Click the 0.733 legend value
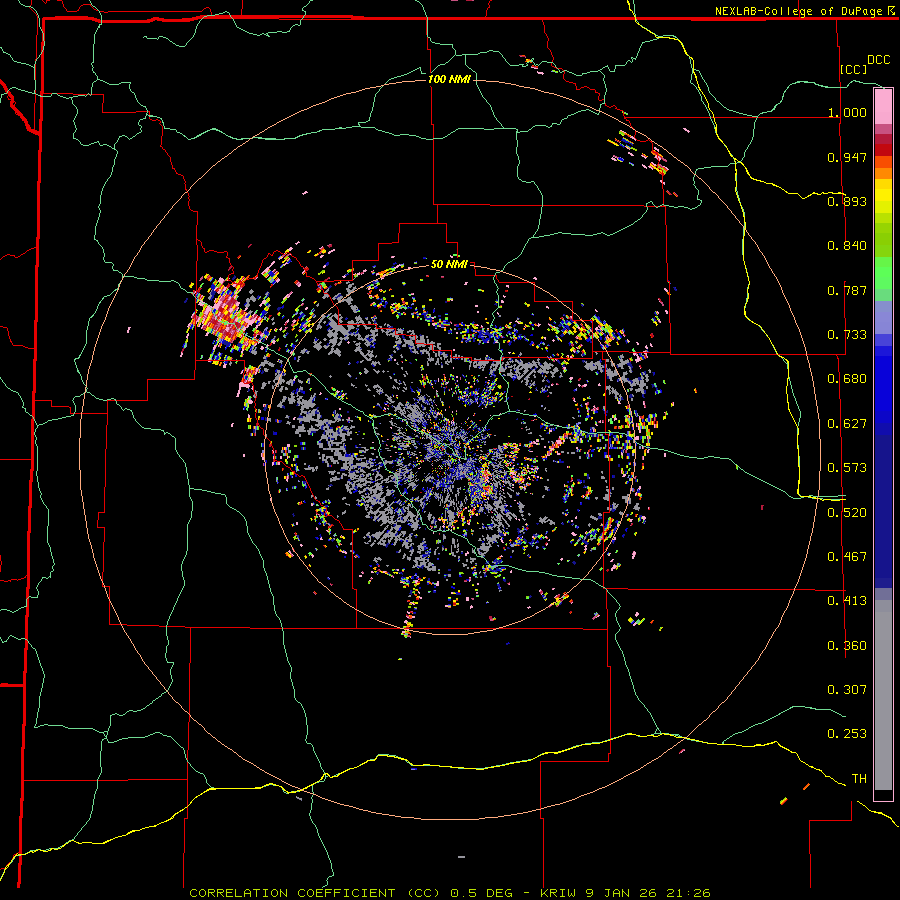The height and width of the screenshot is (900, 900). click(847, 335)
